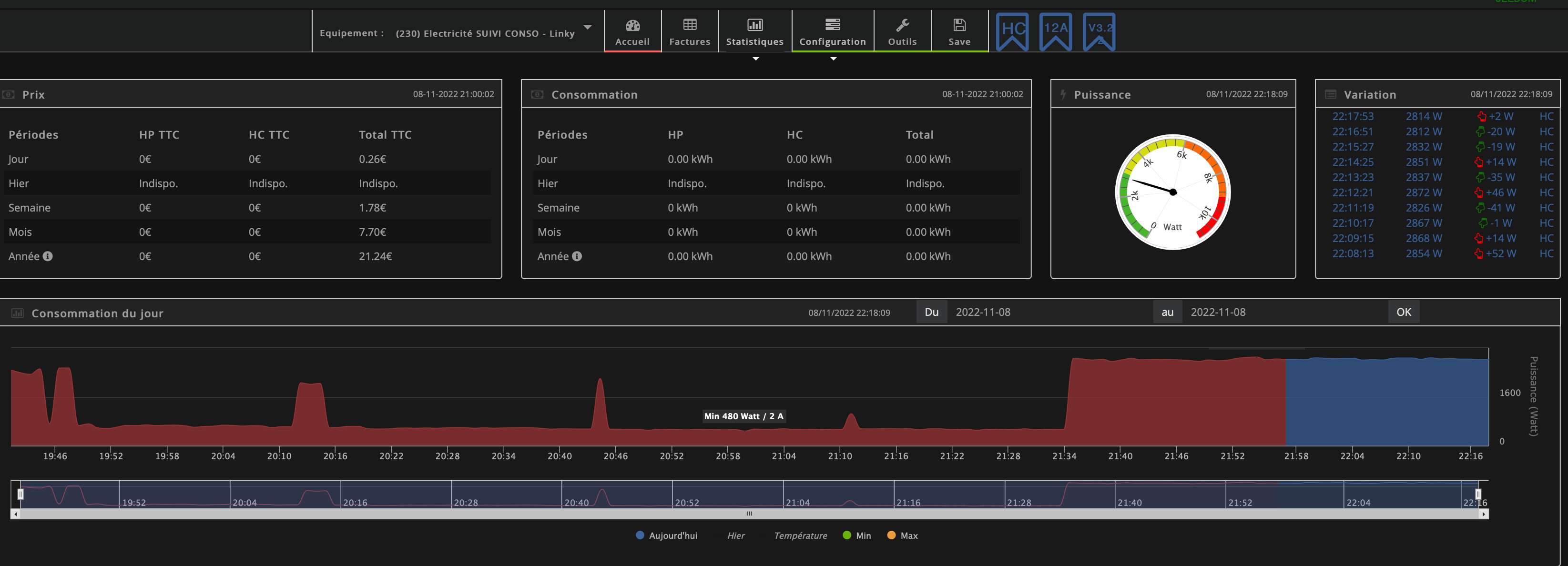Expand the Configuration submenu arrow
Image resolution: width=1568 pixels, height=566 pixels.
coord(833,59)
